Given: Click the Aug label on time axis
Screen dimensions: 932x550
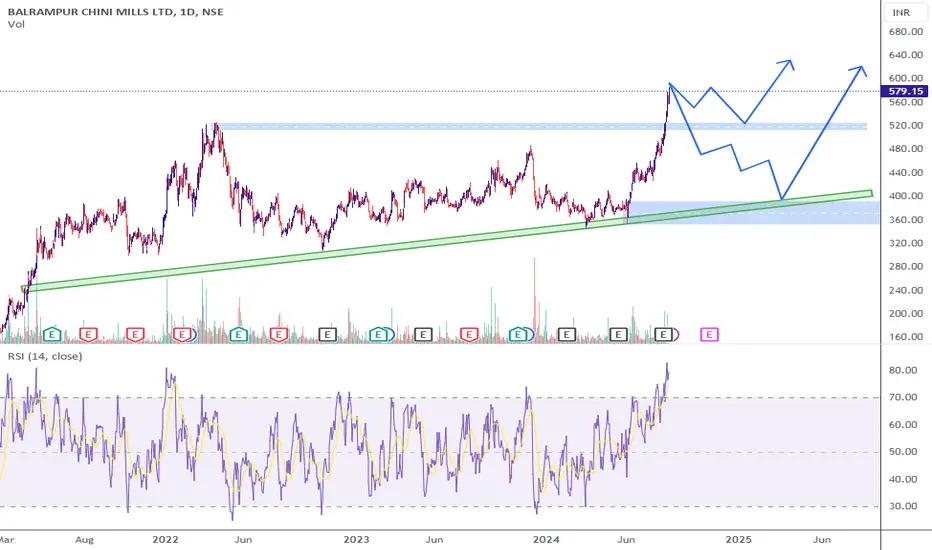Looking at the screenshot, I should pos(84,540).
